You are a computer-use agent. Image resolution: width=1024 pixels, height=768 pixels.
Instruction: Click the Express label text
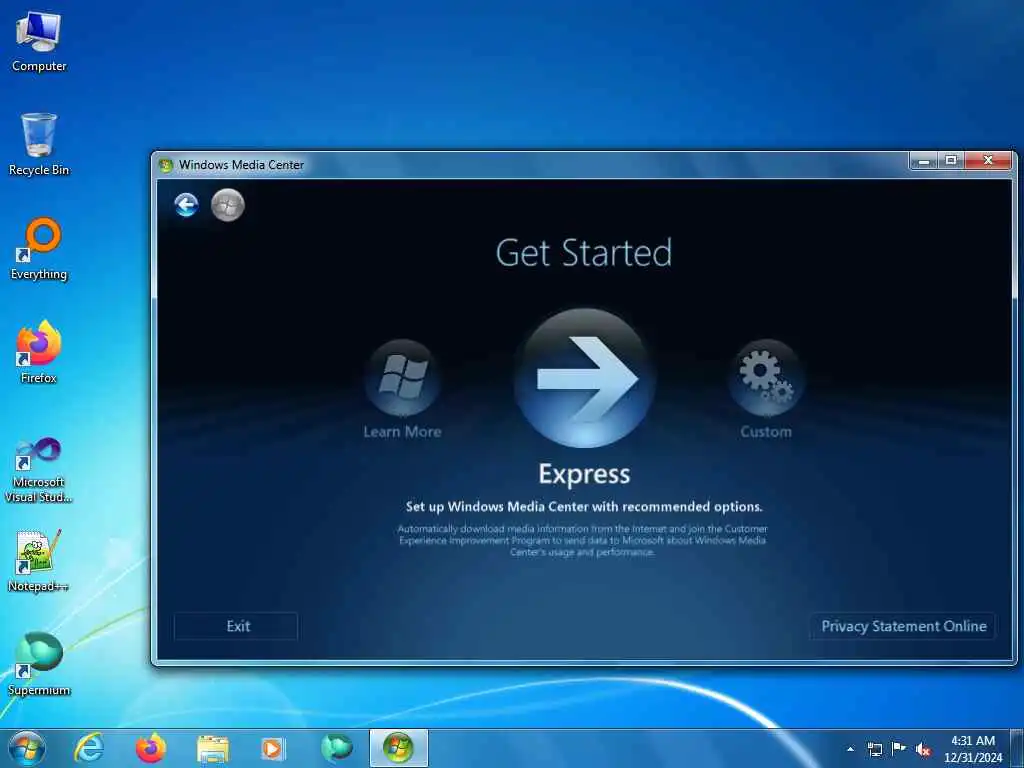[584, 475]
